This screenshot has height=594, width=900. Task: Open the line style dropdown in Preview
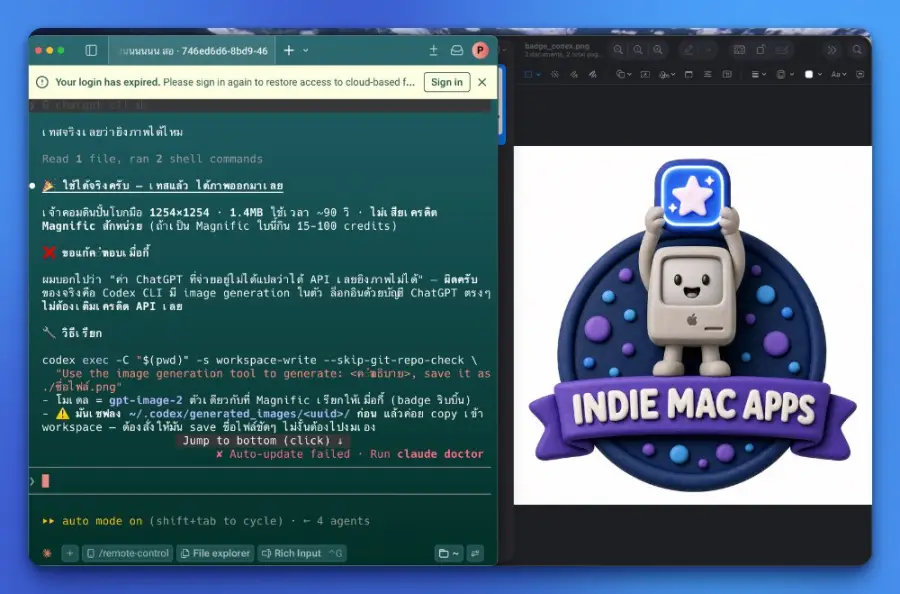(x=759, y=74)
